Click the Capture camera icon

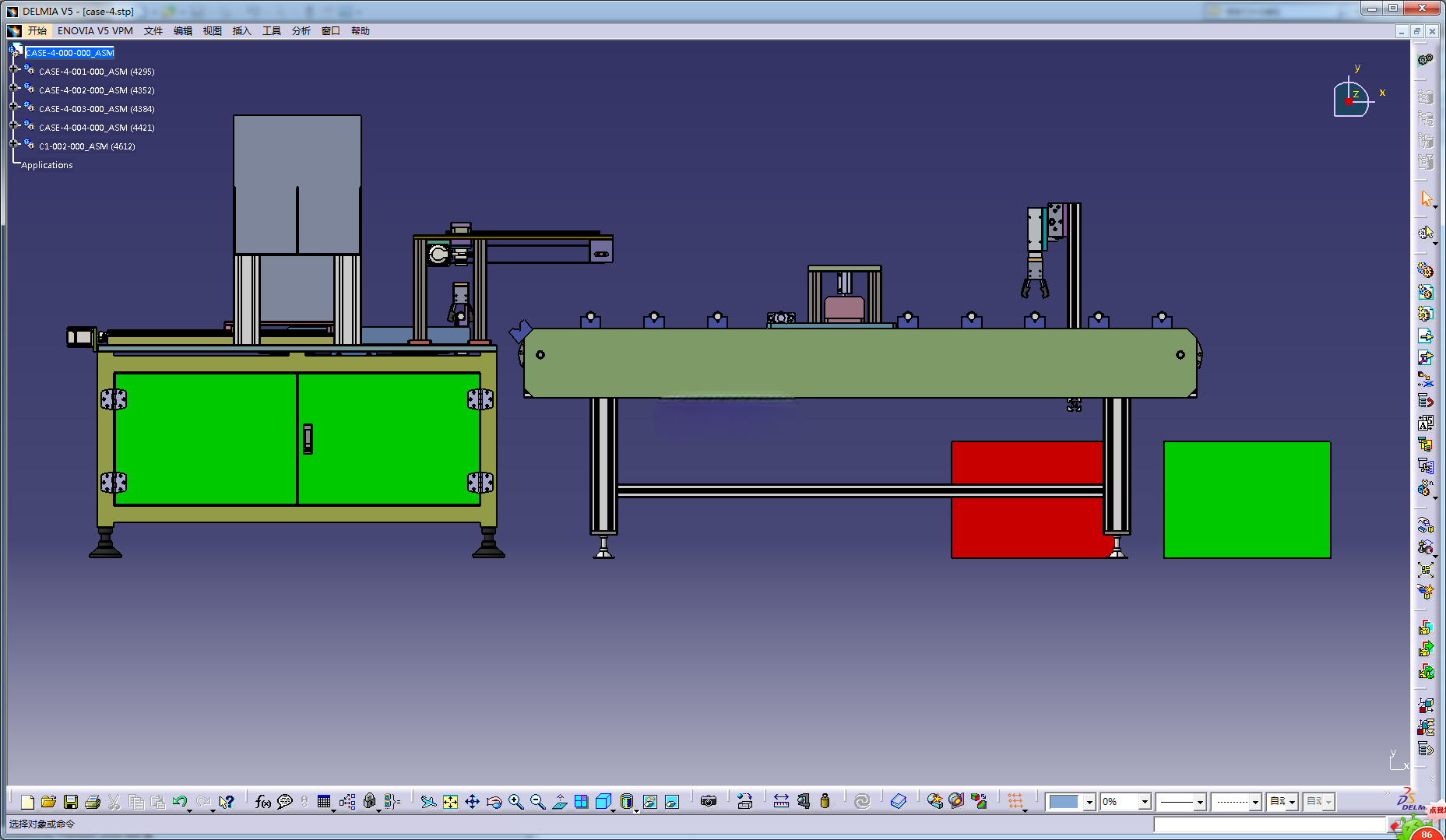708,802
